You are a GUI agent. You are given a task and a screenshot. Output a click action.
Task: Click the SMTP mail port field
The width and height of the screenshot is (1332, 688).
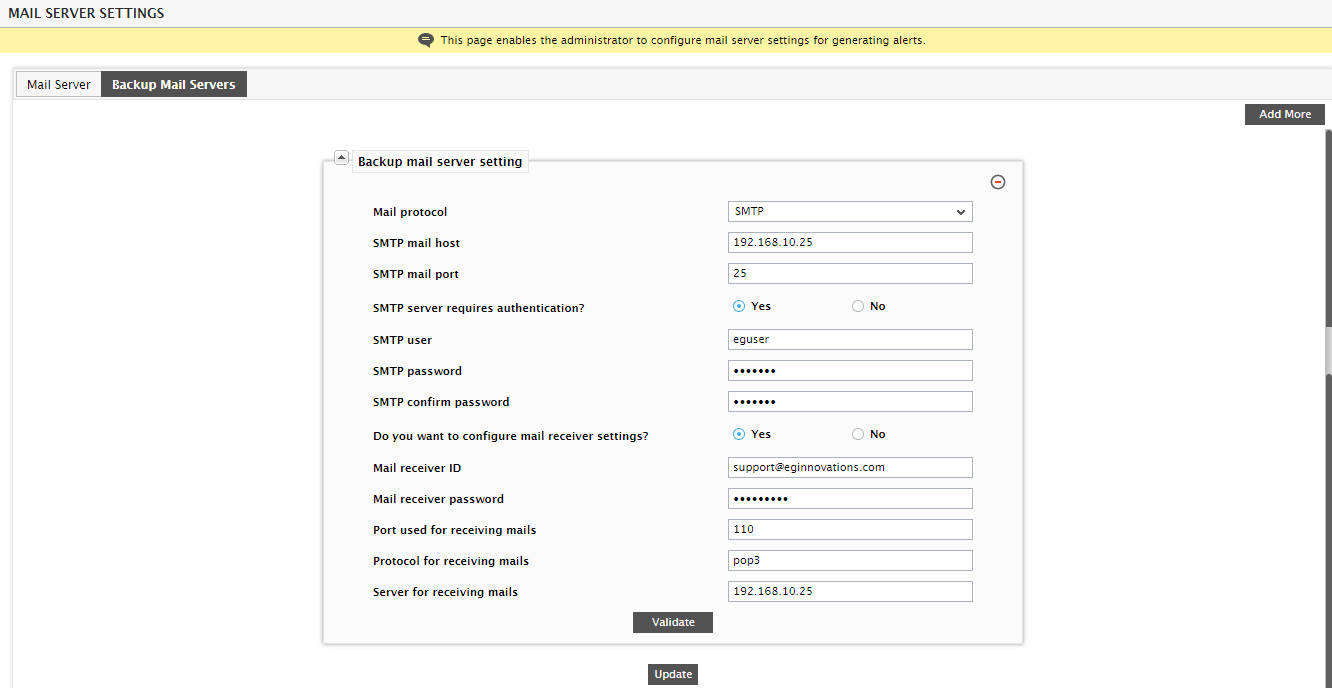[x=850, y=274]
